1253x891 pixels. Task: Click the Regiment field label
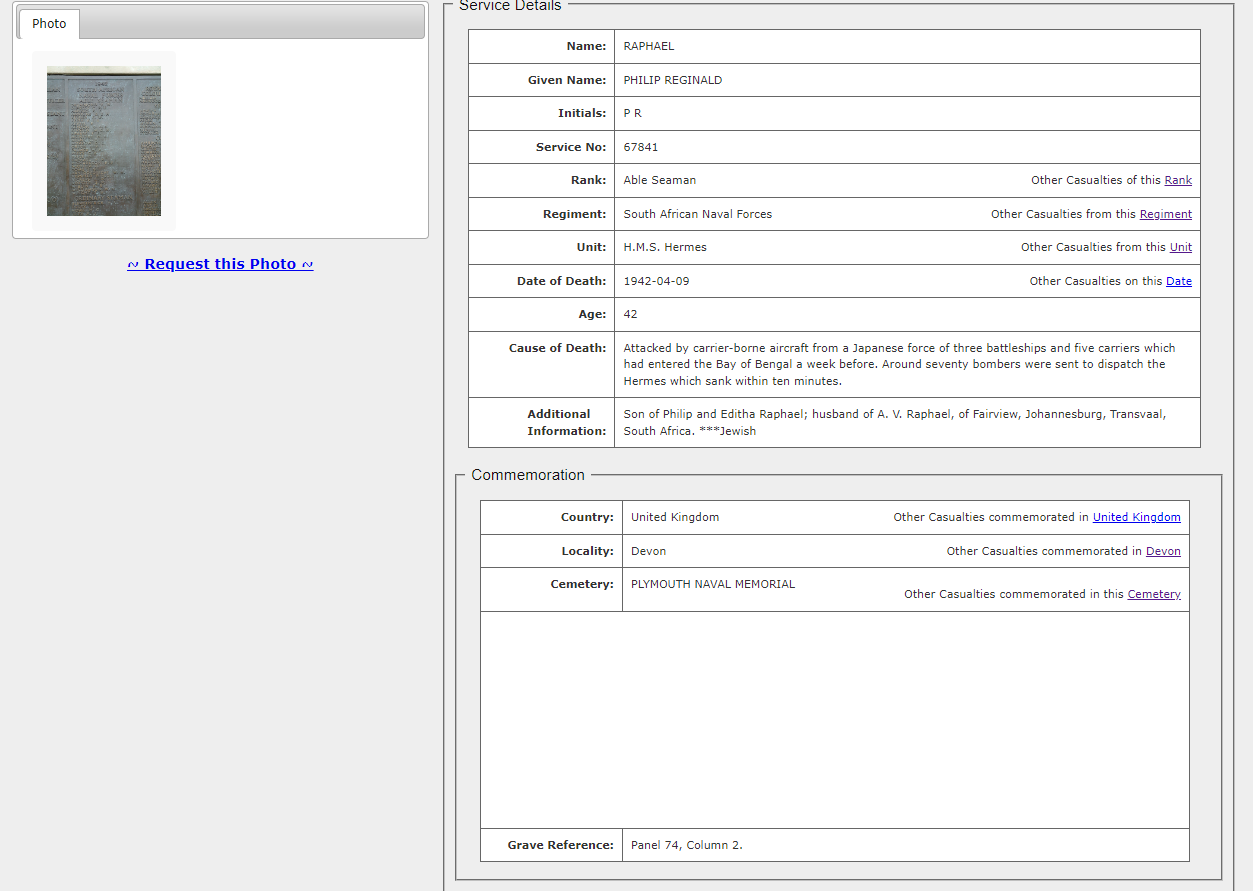point(575,214)
